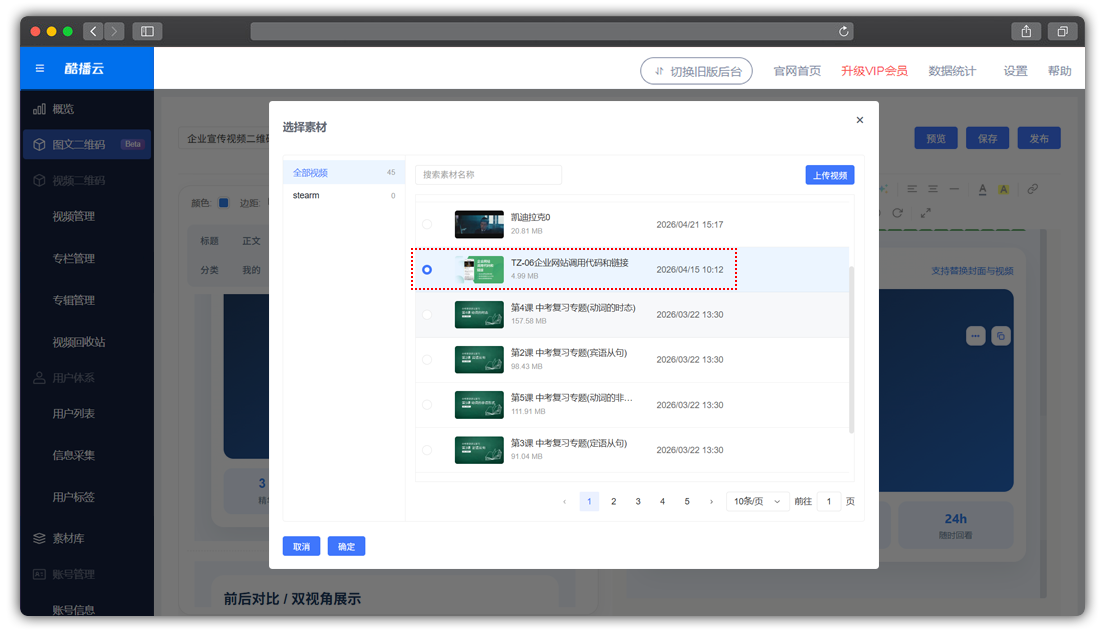Open the Safari tabs overview icon
This screenshot has height=632, width=1100.
[x=1063, y=31]
